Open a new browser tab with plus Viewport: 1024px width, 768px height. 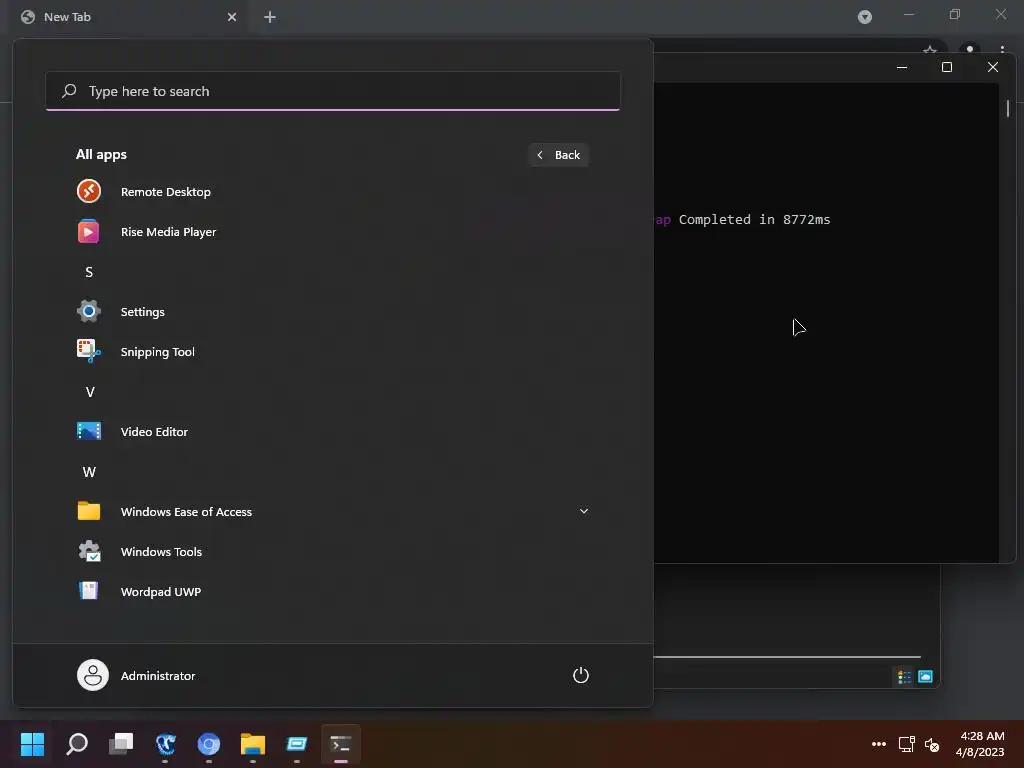pyautogui.click(x=270, y=17)
